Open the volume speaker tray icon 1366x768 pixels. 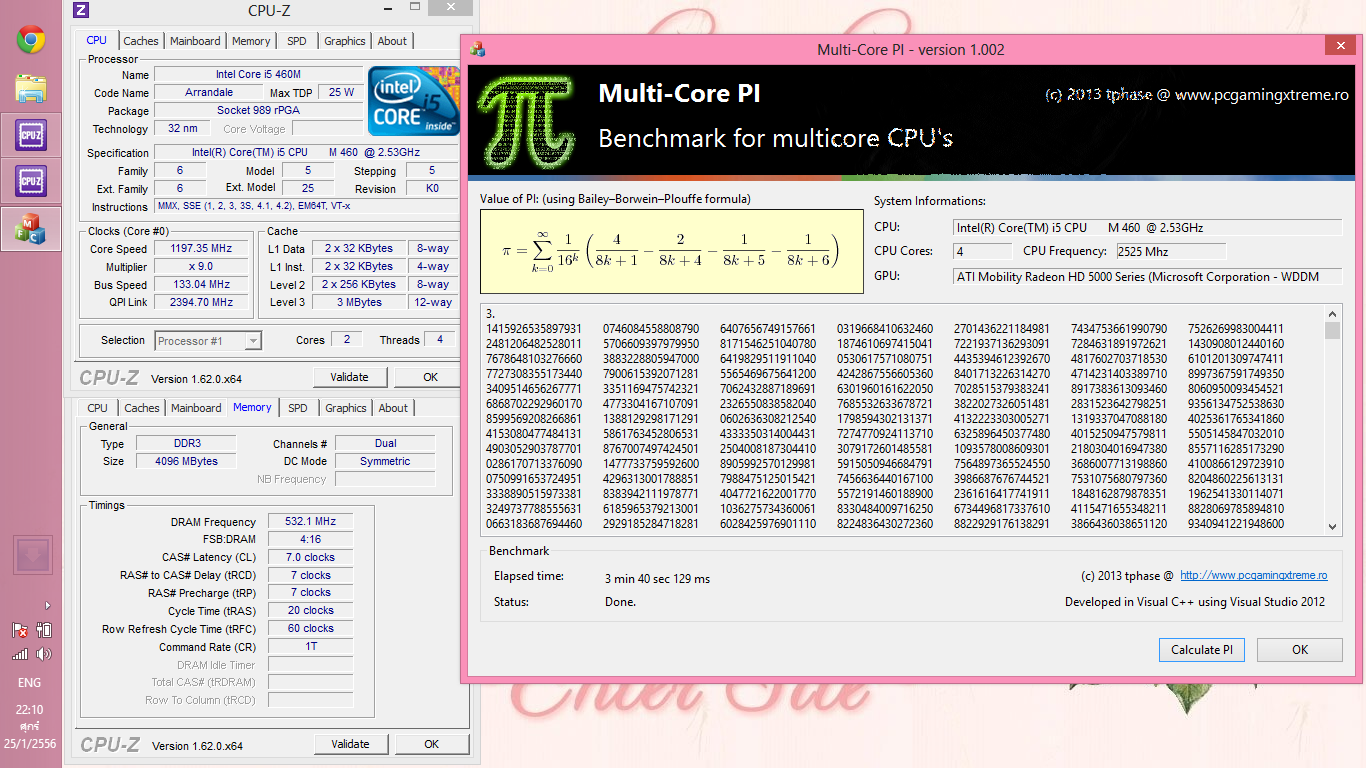(x=43, y=654)
